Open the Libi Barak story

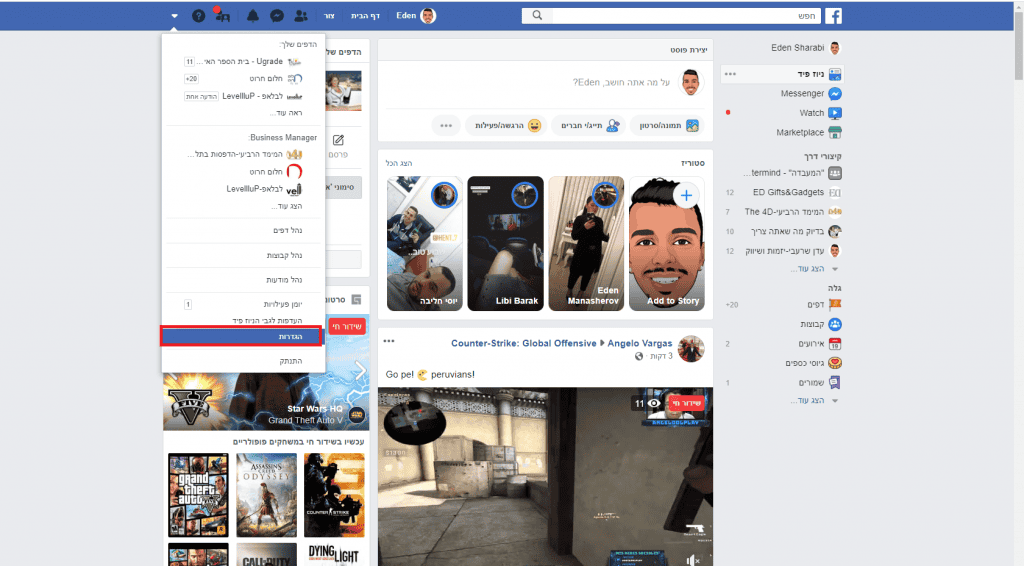[x=505, y=244]
